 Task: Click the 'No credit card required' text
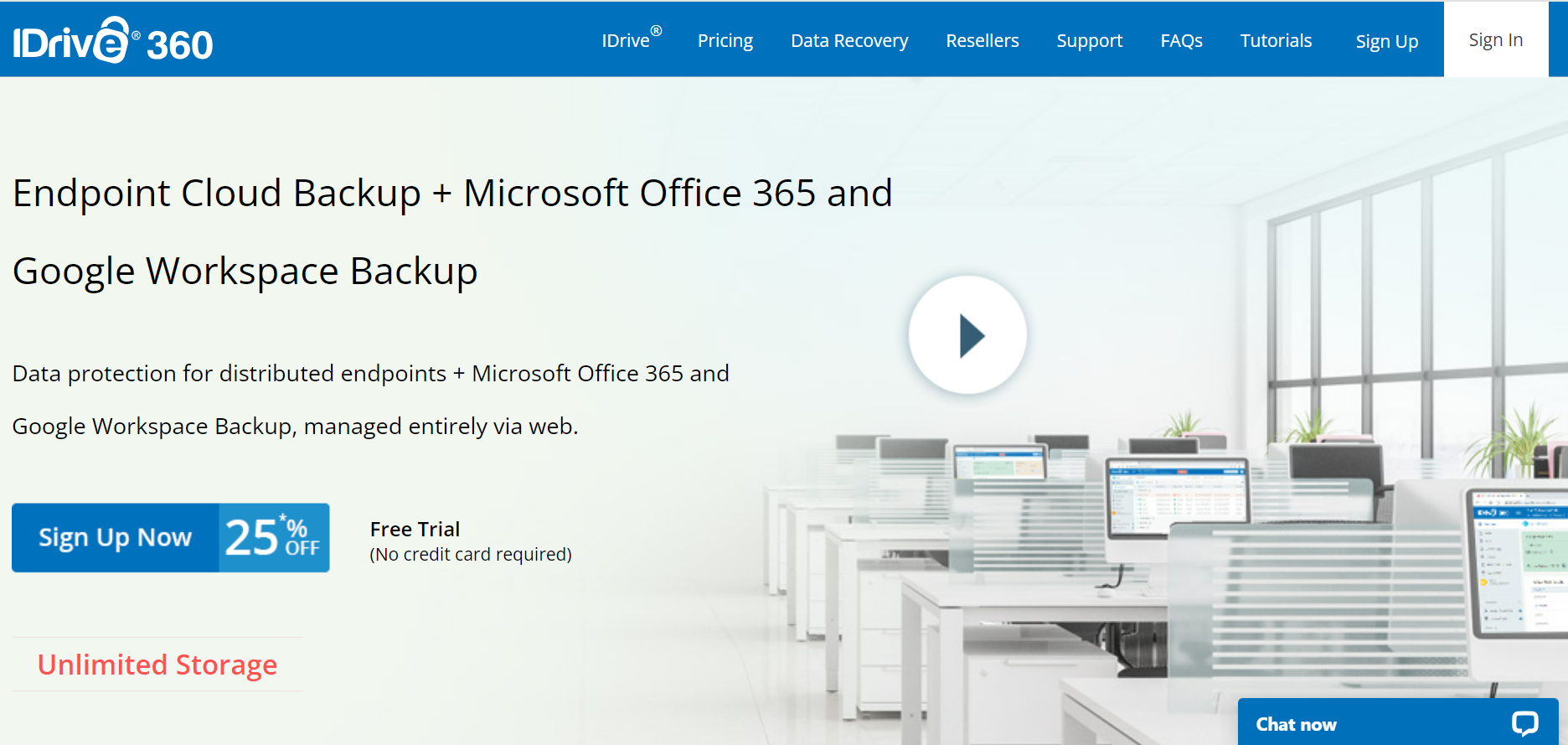pos(471,555)
